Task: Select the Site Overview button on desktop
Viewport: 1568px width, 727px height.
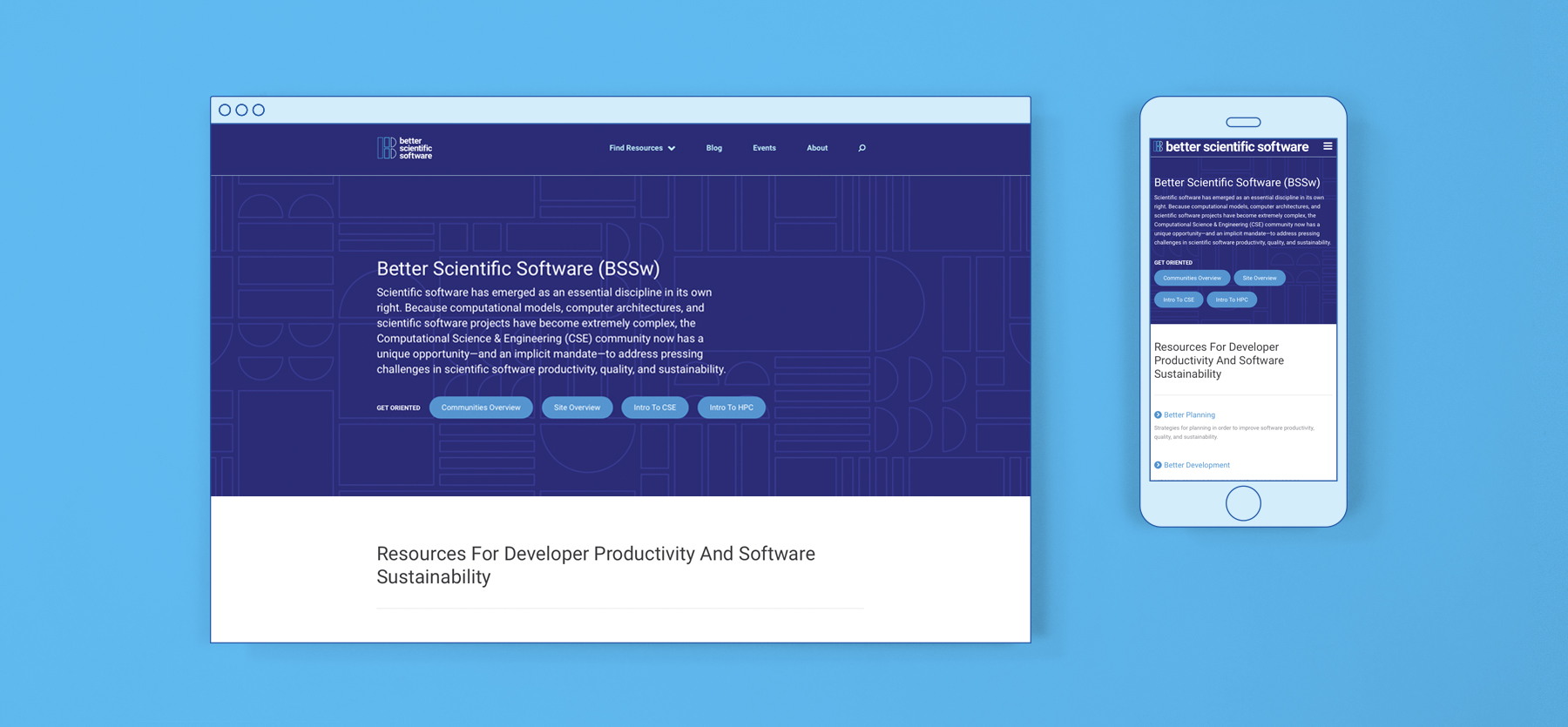Action: pos(577,407)
